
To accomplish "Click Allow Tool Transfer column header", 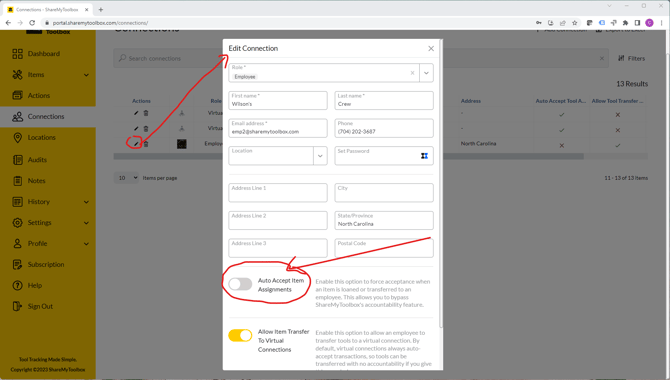I will pyautogui.click(x=617, y=101).
